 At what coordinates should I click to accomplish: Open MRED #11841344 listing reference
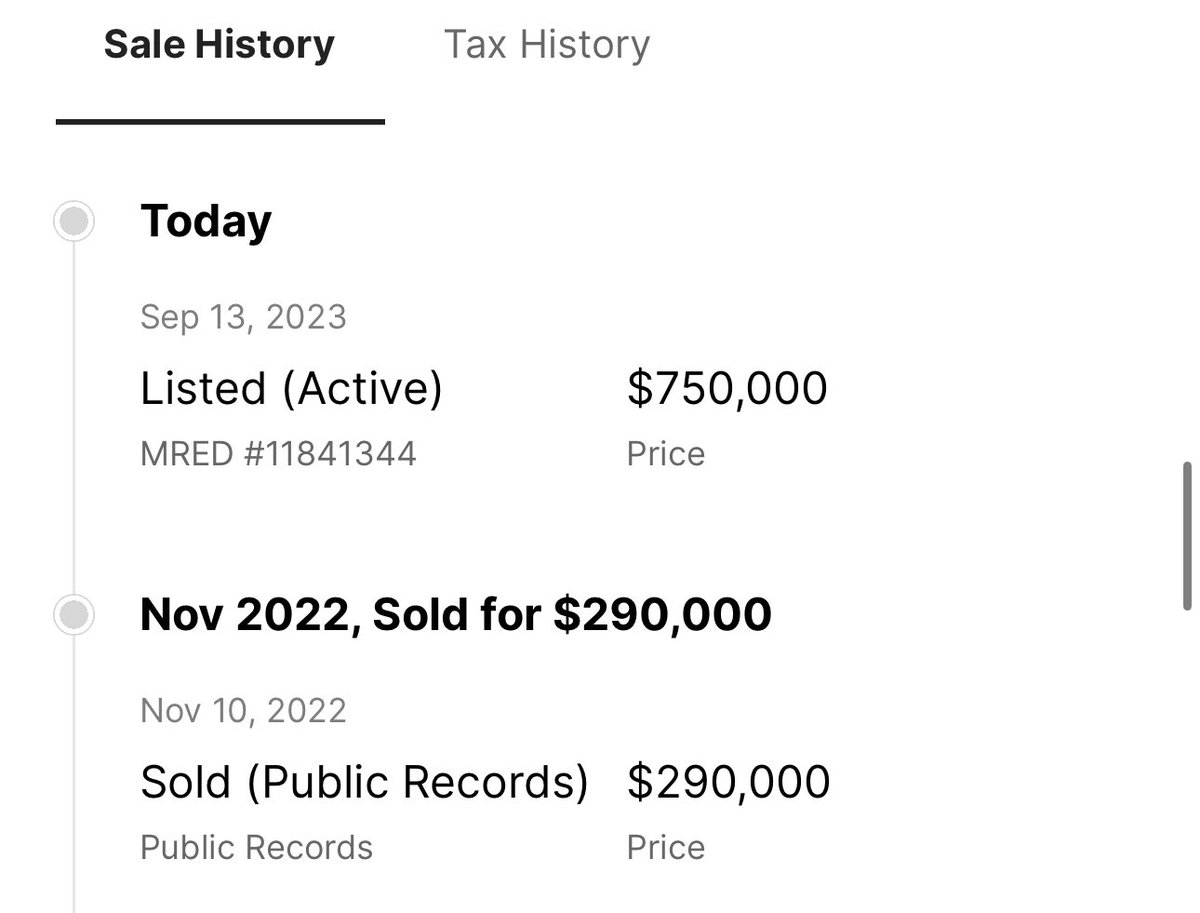(278, 454)
